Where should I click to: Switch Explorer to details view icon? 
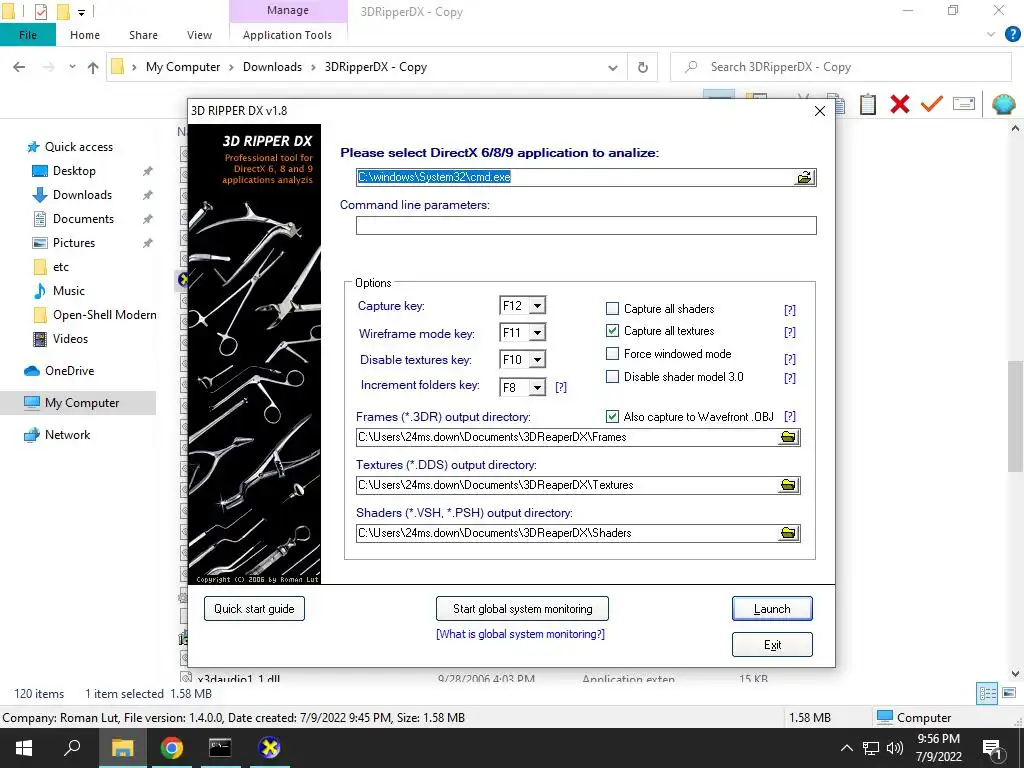click(x=987, y=693)
